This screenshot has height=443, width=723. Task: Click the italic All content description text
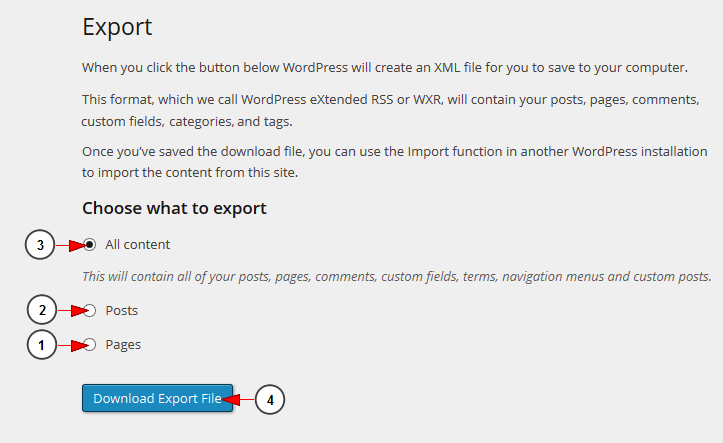tap(397, 276)
